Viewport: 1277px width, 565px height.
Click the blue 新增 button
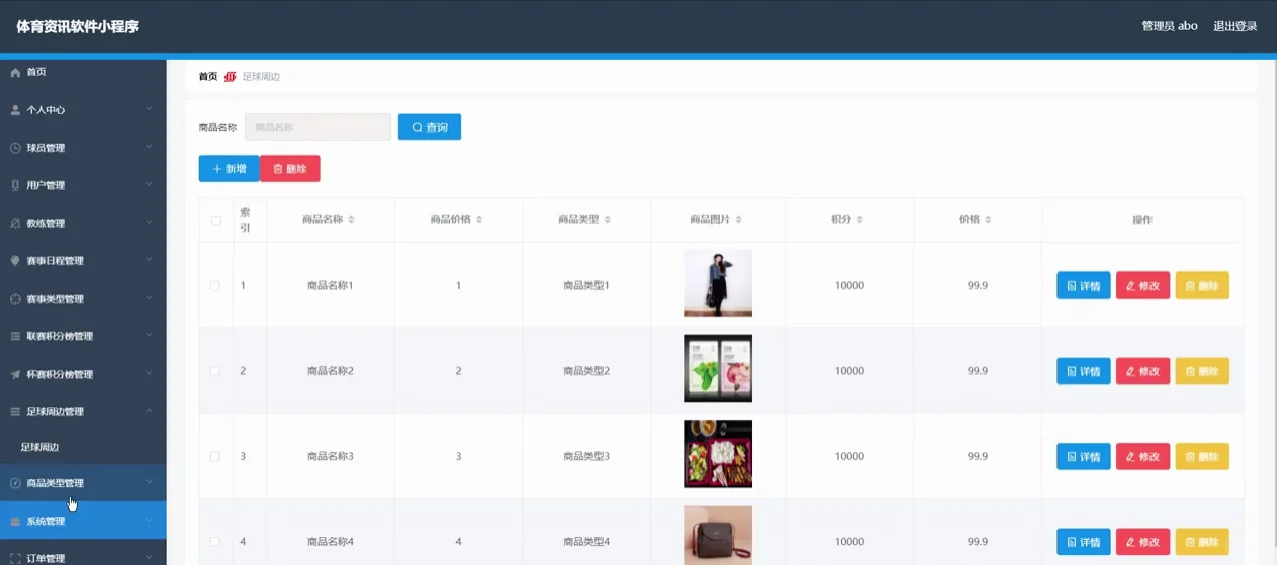229,169
